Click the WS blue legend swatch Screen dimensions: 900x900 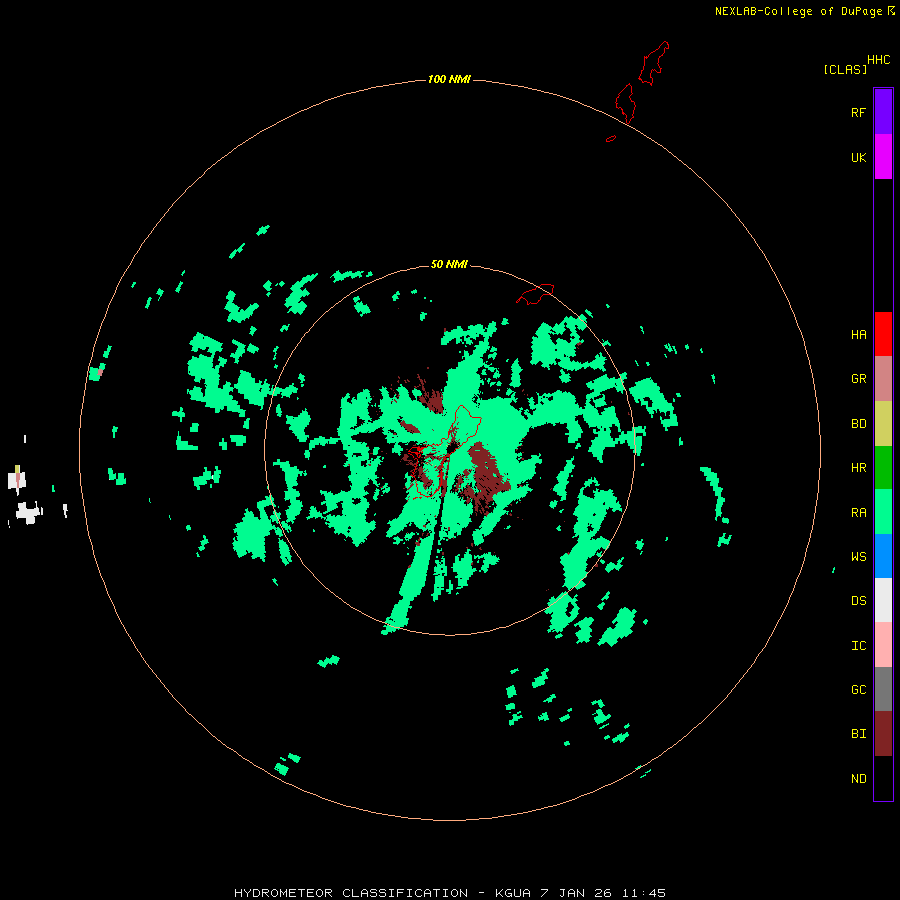(x=883, y=556)
